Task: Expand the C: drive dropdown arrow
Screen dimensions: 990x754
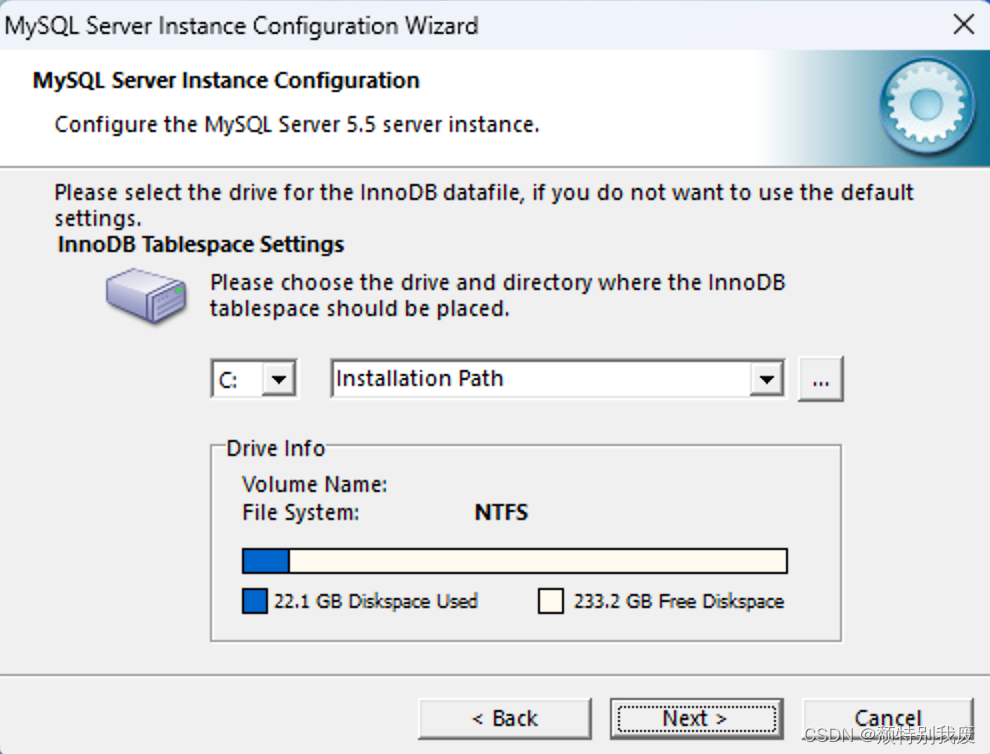Action: coord(278,379)
